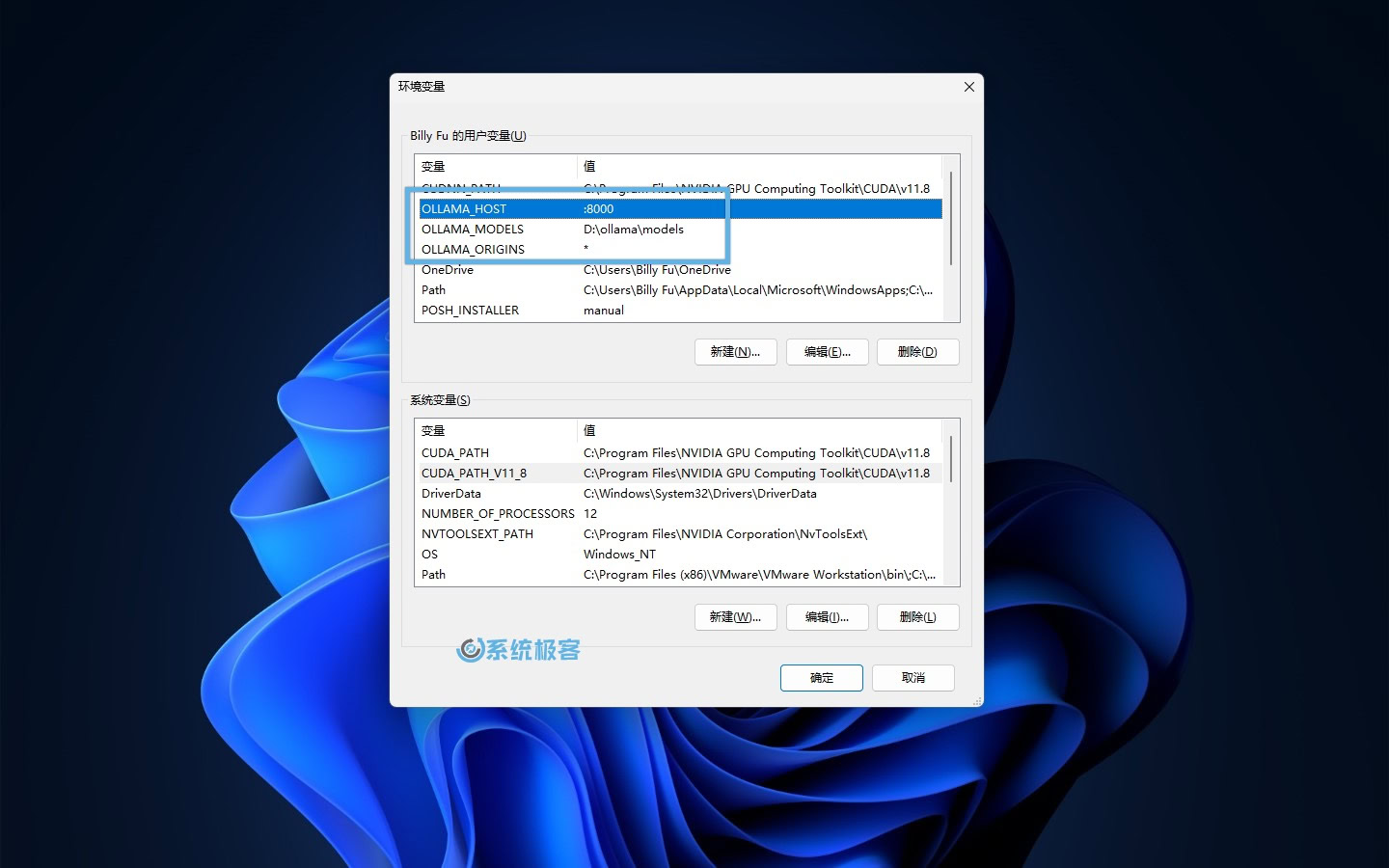Click the system Path value with VMware

pos(759,574)
